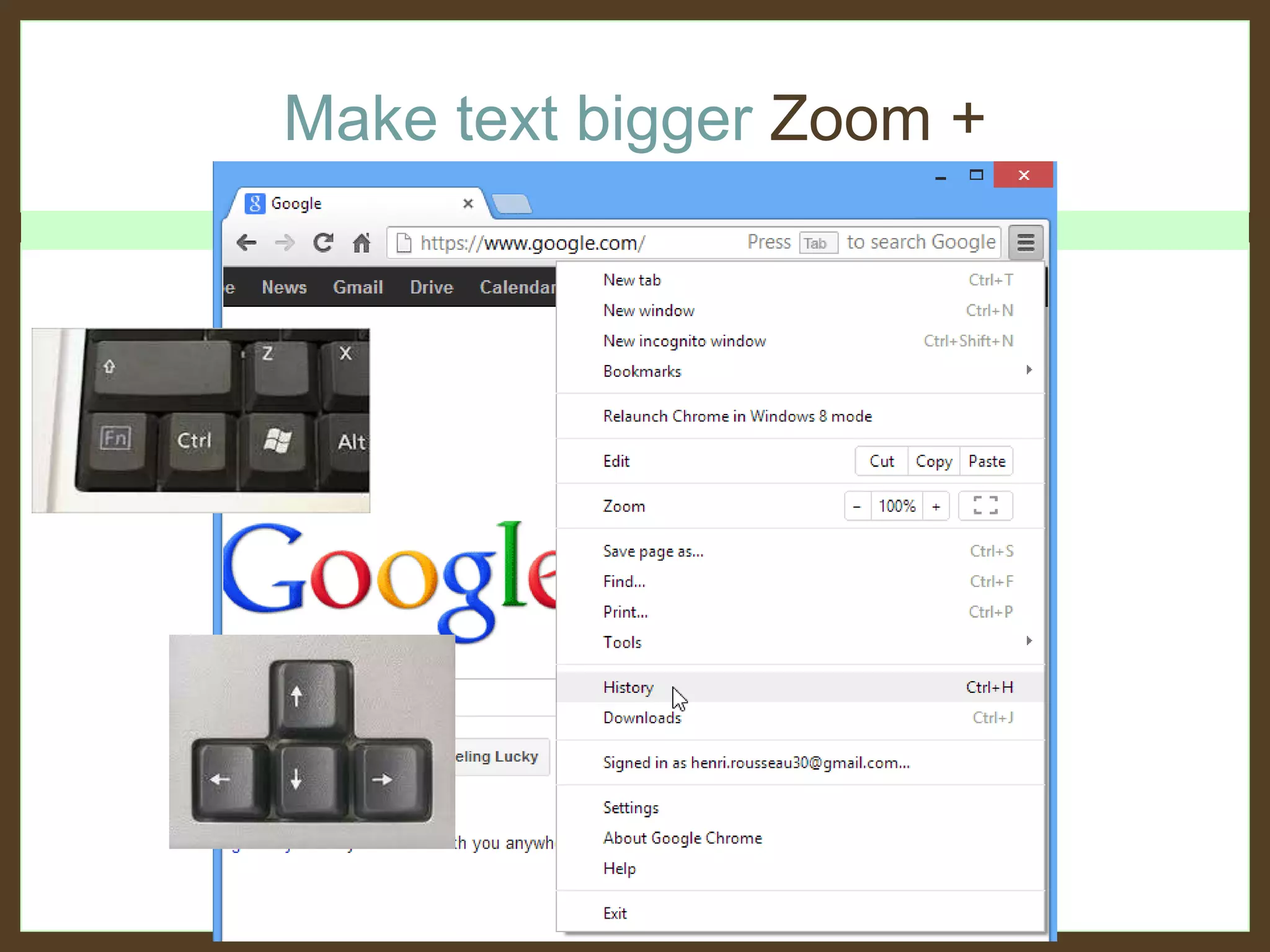
Task: Open a New incognito window
Action: [x=800, y=341]
